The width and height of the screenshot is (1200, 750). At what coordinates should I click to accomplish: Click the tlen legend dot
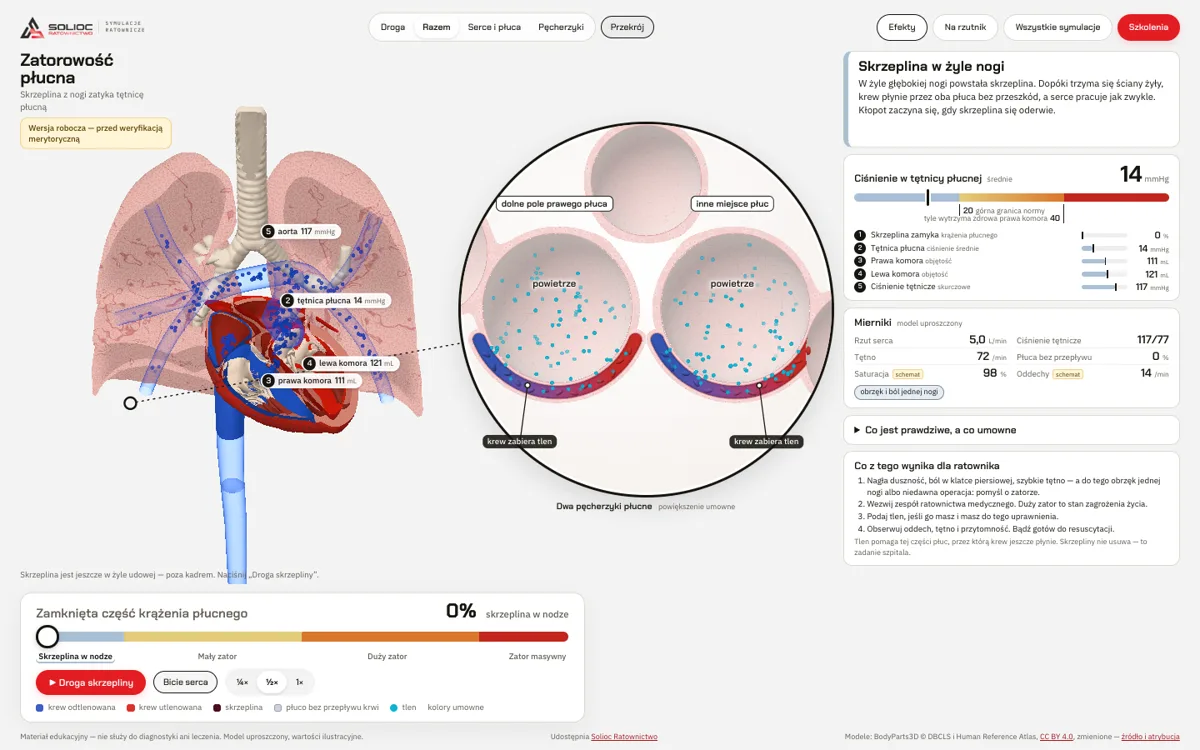tap(394, 707)
